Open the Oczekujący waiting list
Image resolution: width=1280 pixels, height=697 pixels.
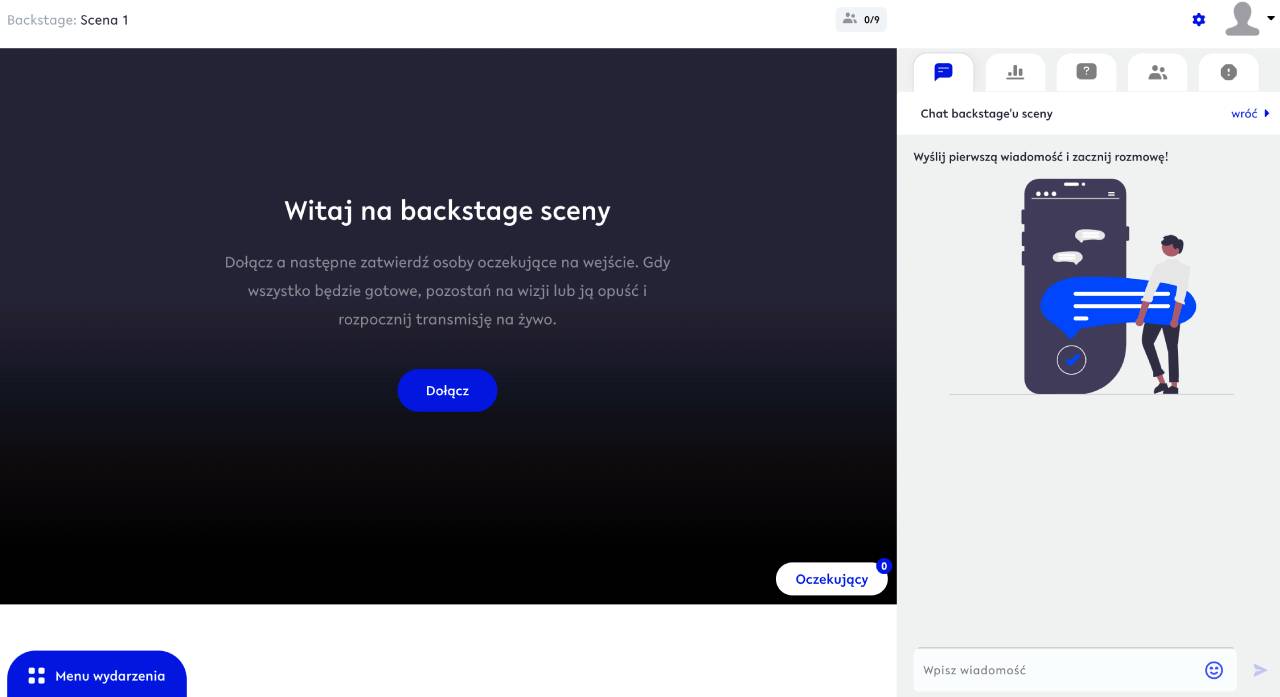point(831,579)
